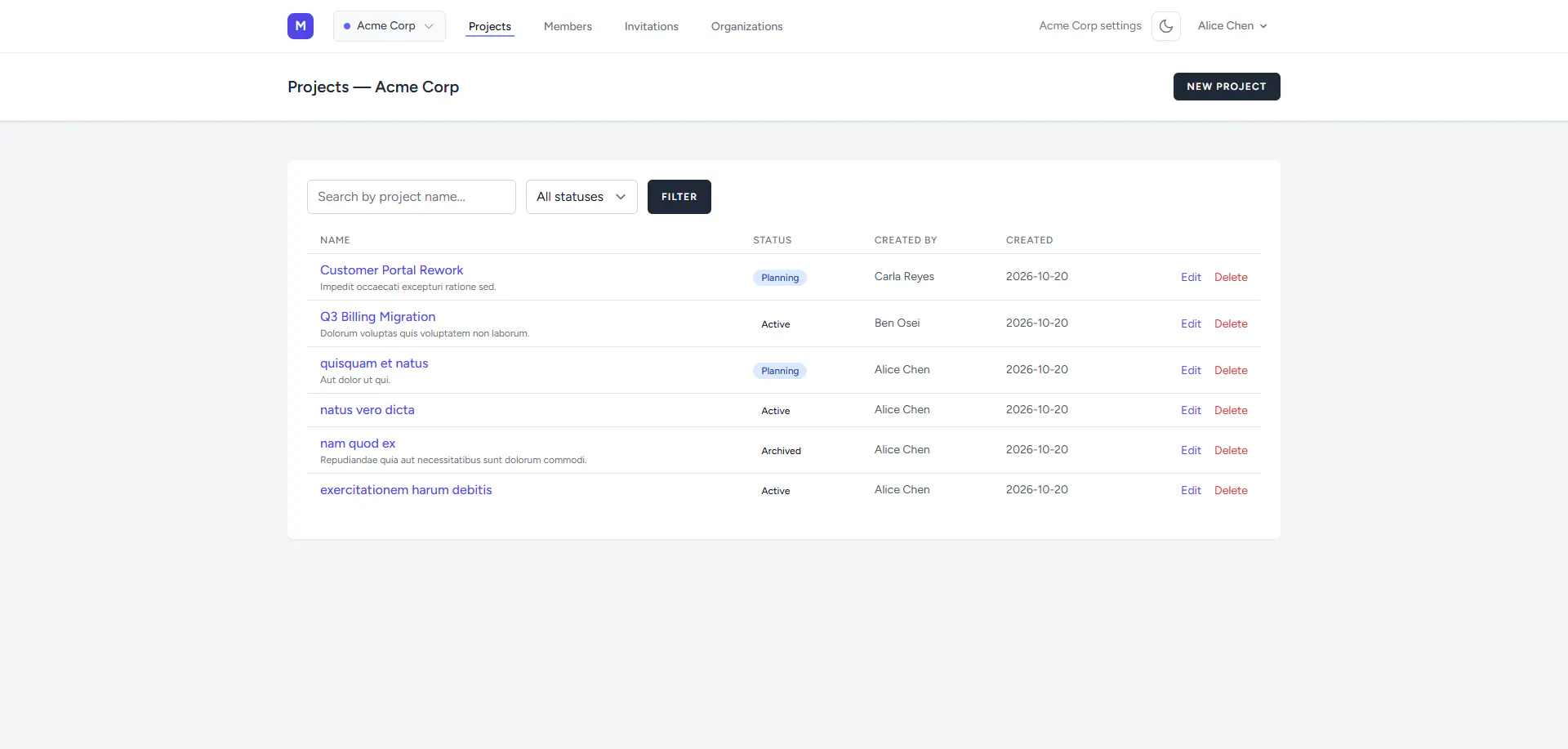Edit the natus vero dicta project
This screenshot has width=1568, height=749.
point(1191,410)
